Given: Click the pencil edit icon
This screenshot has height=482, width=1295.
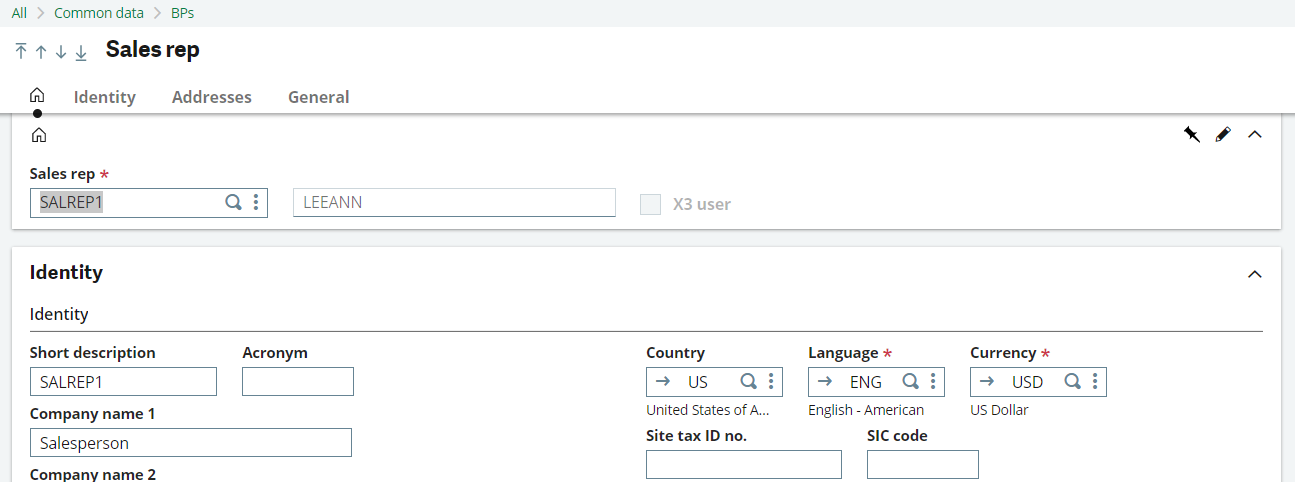Looking at the screenshot, I should point(1223,134).
